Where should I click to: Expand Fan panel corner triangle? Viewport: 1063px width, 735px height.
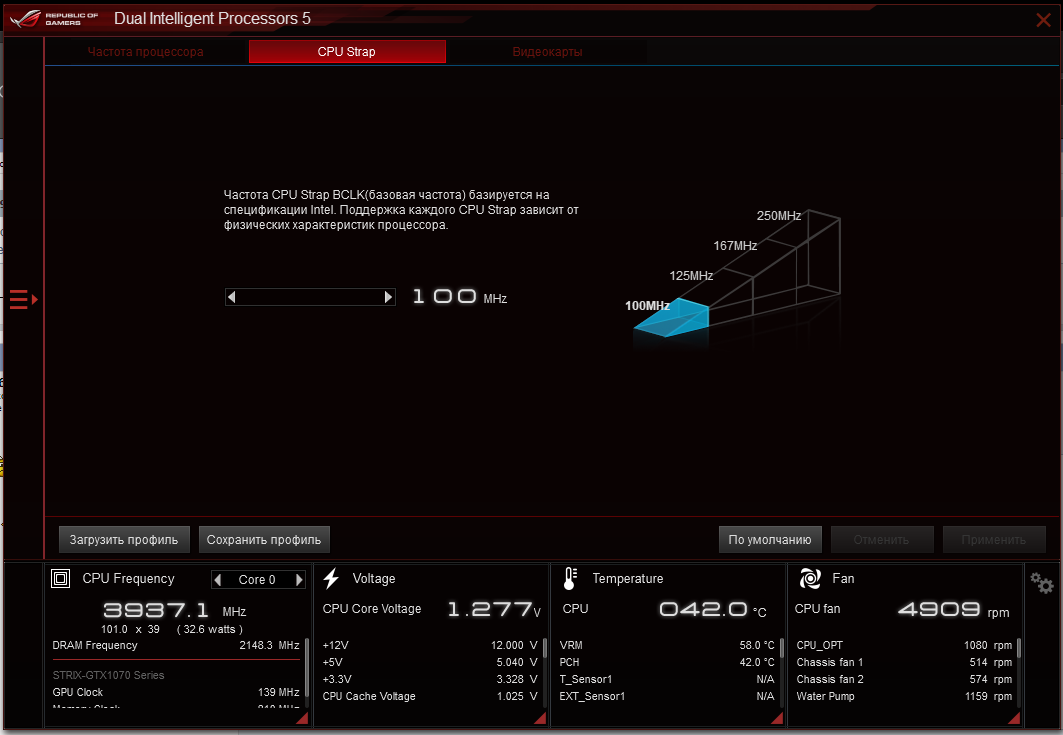point(1014,718)
